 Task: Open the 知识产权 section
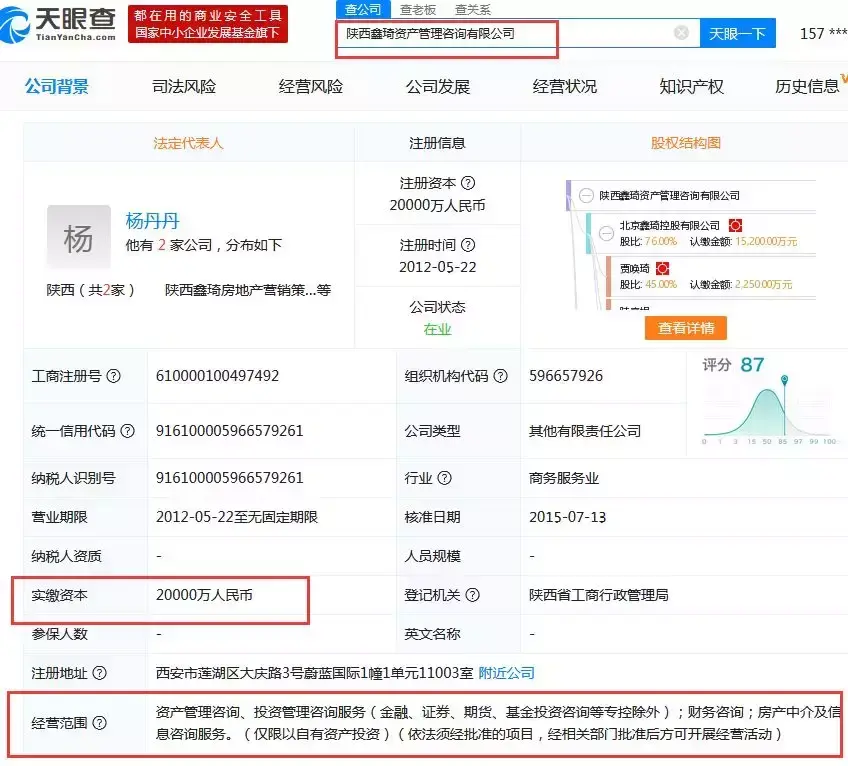(692, 87)
